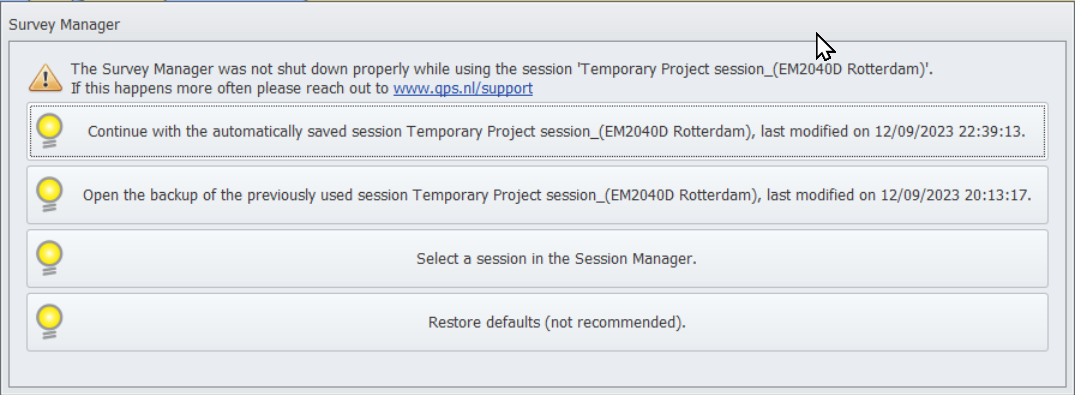Click lightbulb icon beside automatically saved session option
The height and width of the screenshot is (395, 1075).
click(49, 131)
